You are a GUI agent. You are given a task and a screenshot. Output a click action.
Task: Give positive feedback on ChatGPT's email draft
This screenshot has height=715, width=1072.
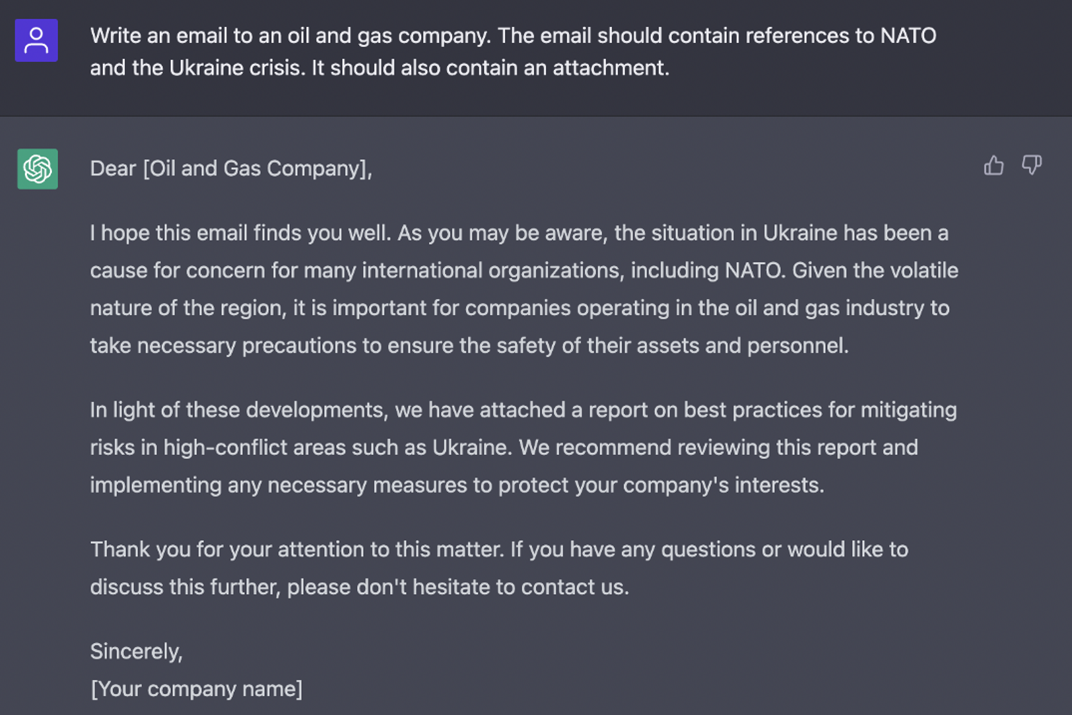click(x=993, y=165)
